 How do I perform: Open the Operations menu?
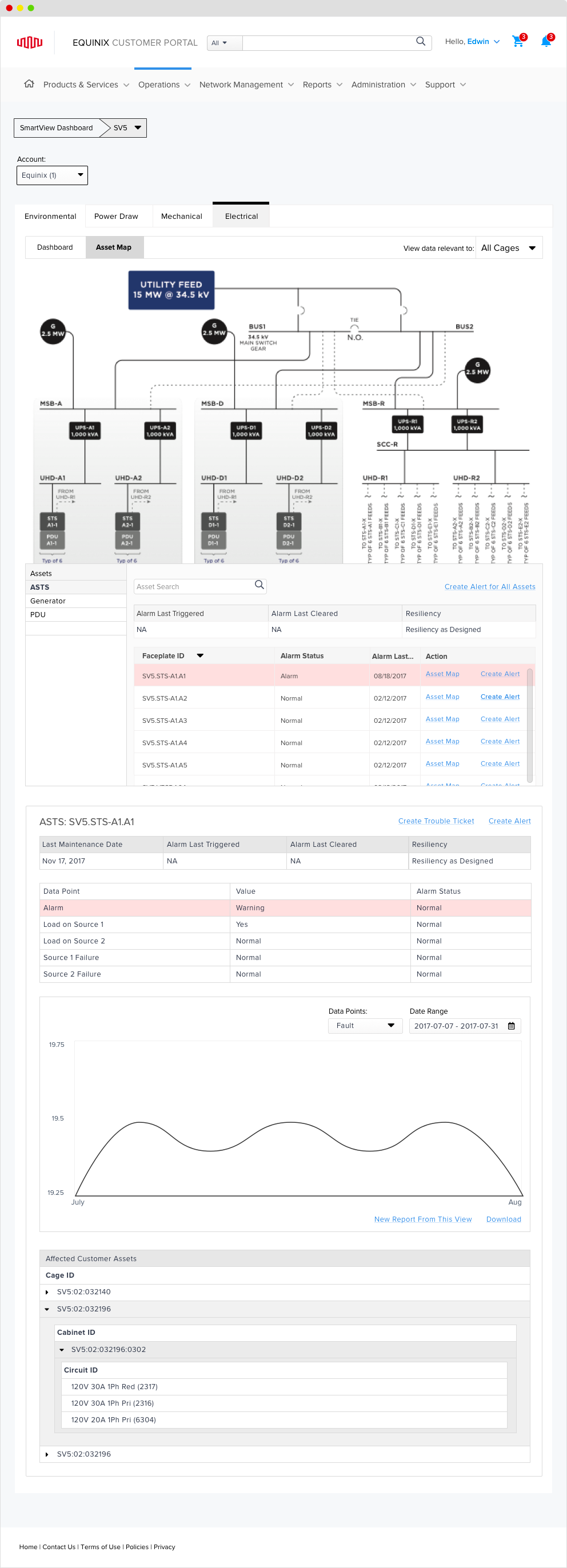[x=165, y=85]
